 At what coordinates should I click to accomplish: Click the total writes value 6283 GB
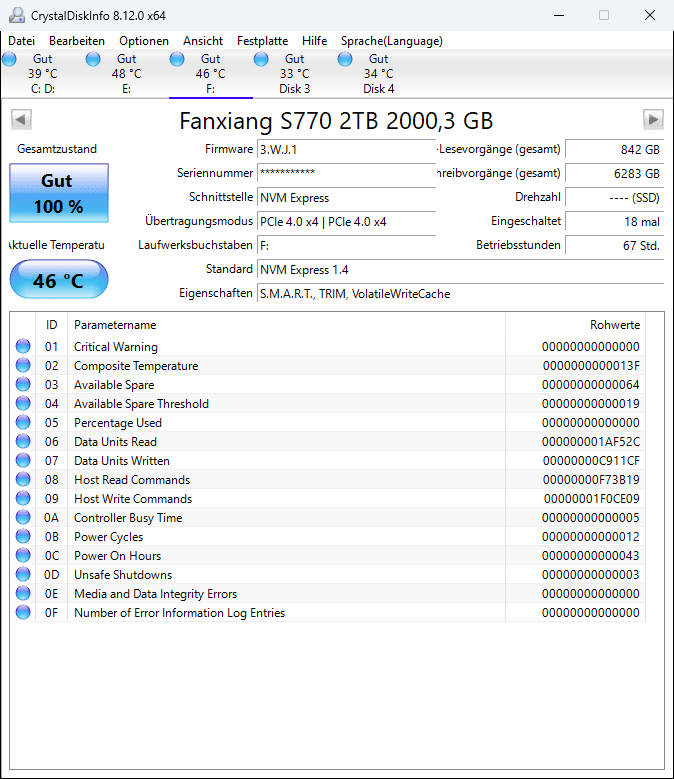tap(614, 173)
